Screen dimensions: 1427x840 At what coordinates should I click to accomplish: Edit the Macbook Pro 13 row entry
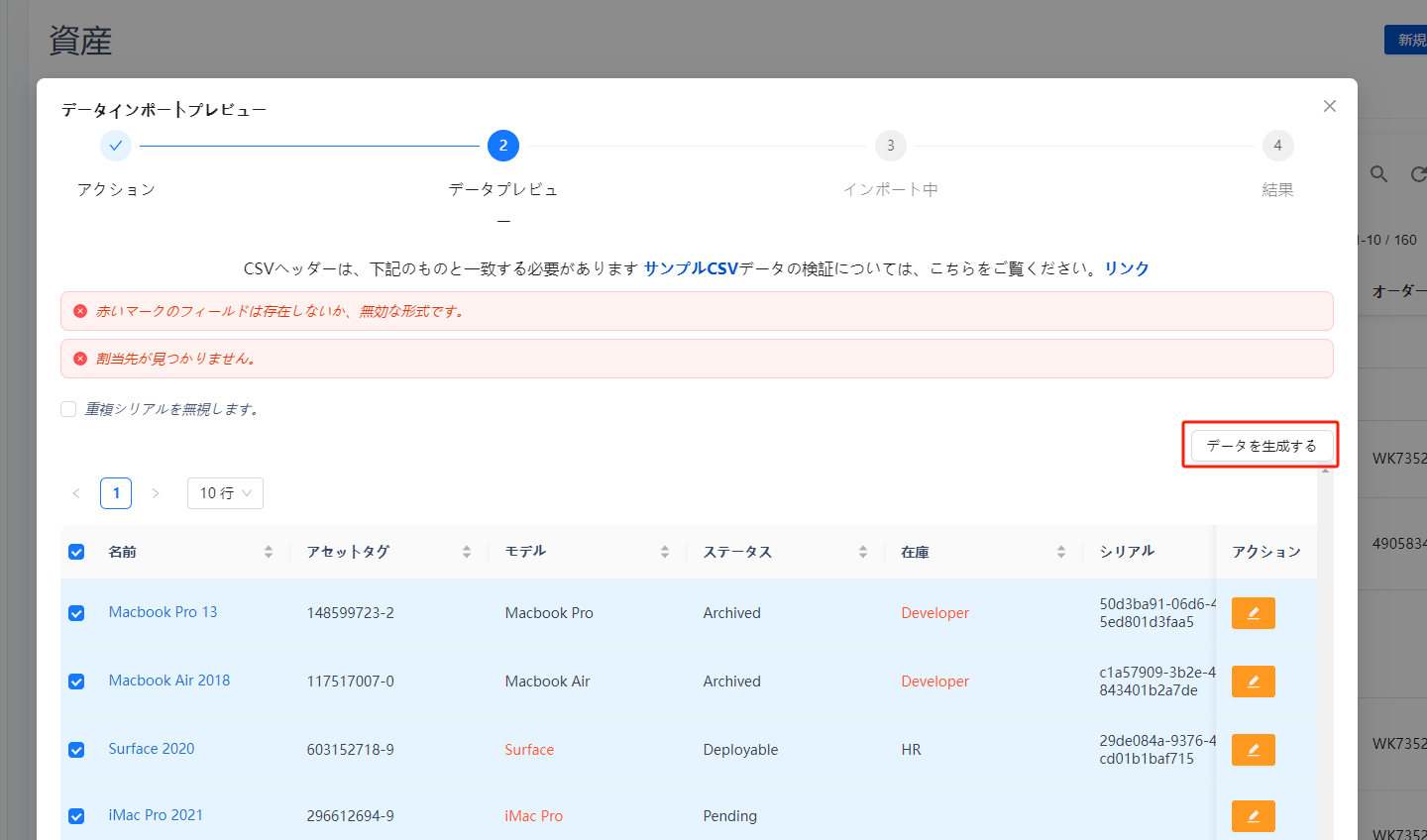tap(1253, 612)
